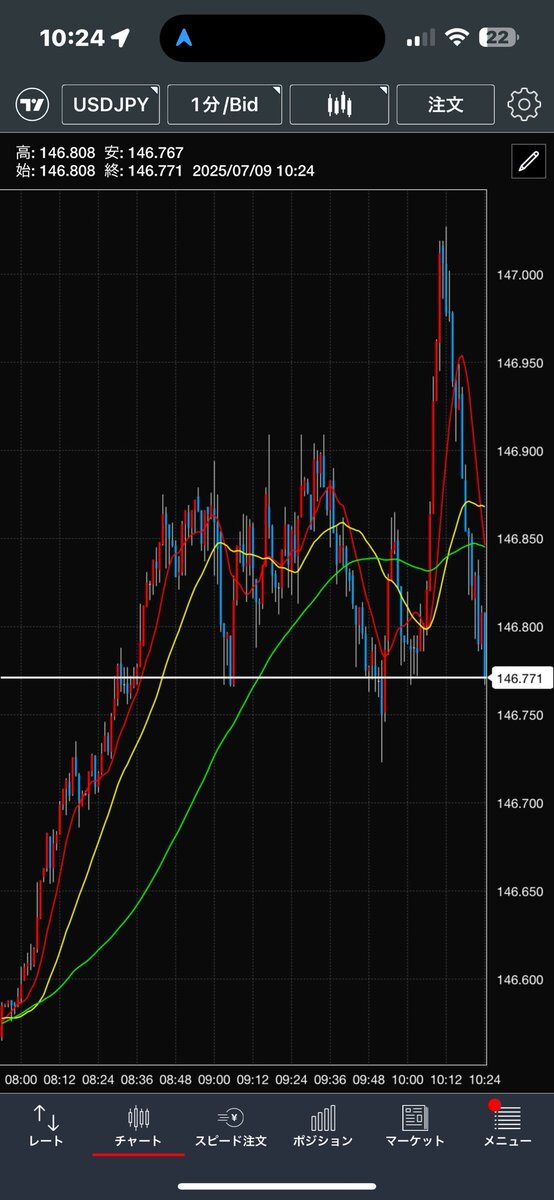
Task: Open the スピード注文 tab
Action: (x=231, y=1126)
